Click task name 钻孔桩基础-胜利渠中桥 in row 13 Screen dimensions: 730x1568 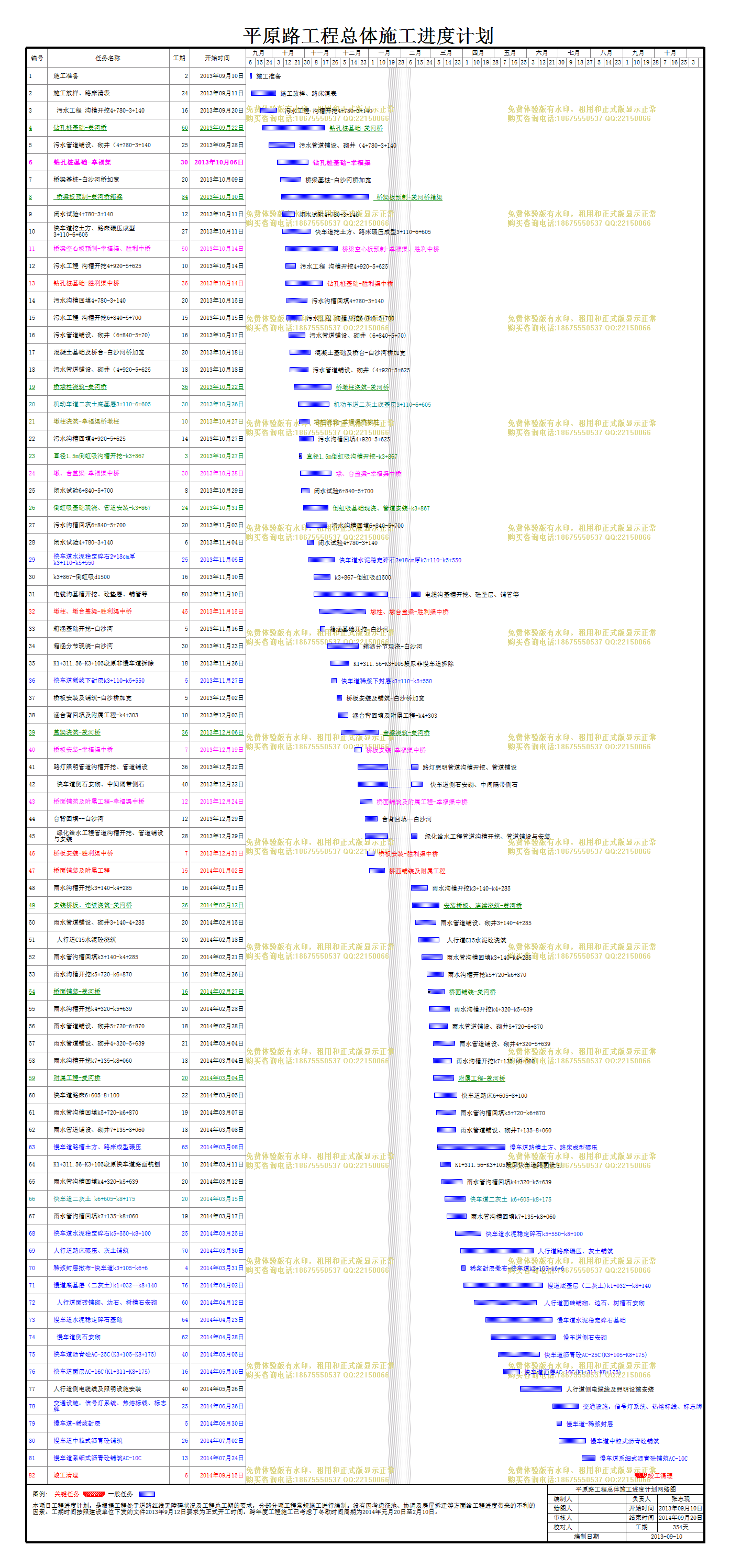86,284
